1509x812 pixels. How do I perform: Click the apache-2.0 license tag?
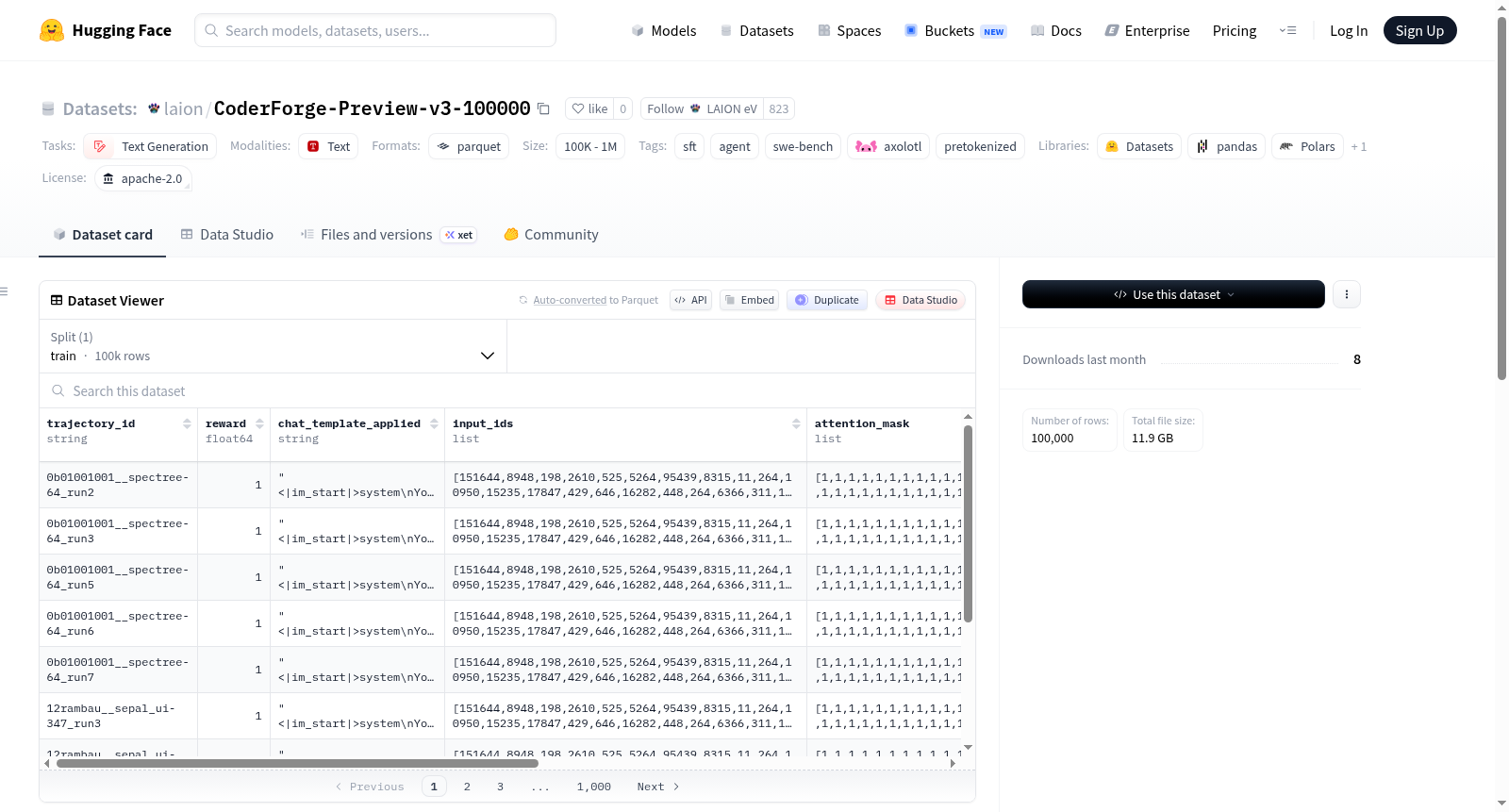pos(143,178)
